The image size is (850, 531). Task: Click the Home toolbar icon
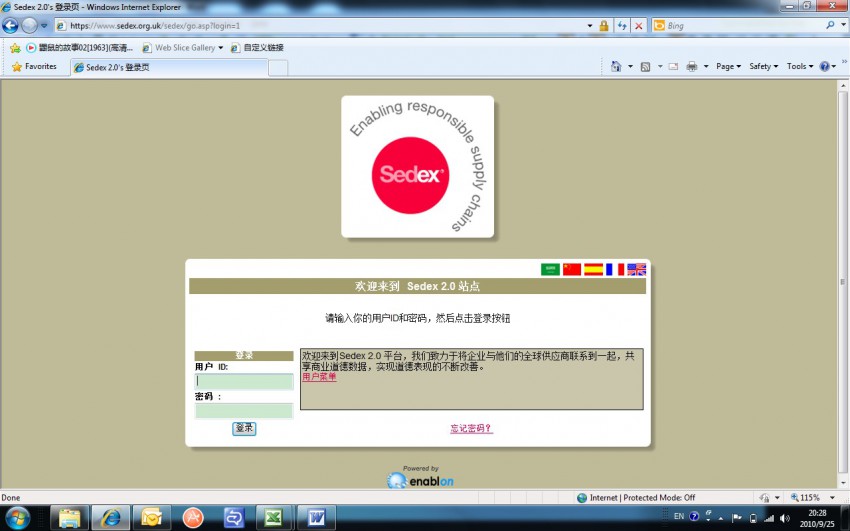[x=616, y=66]
